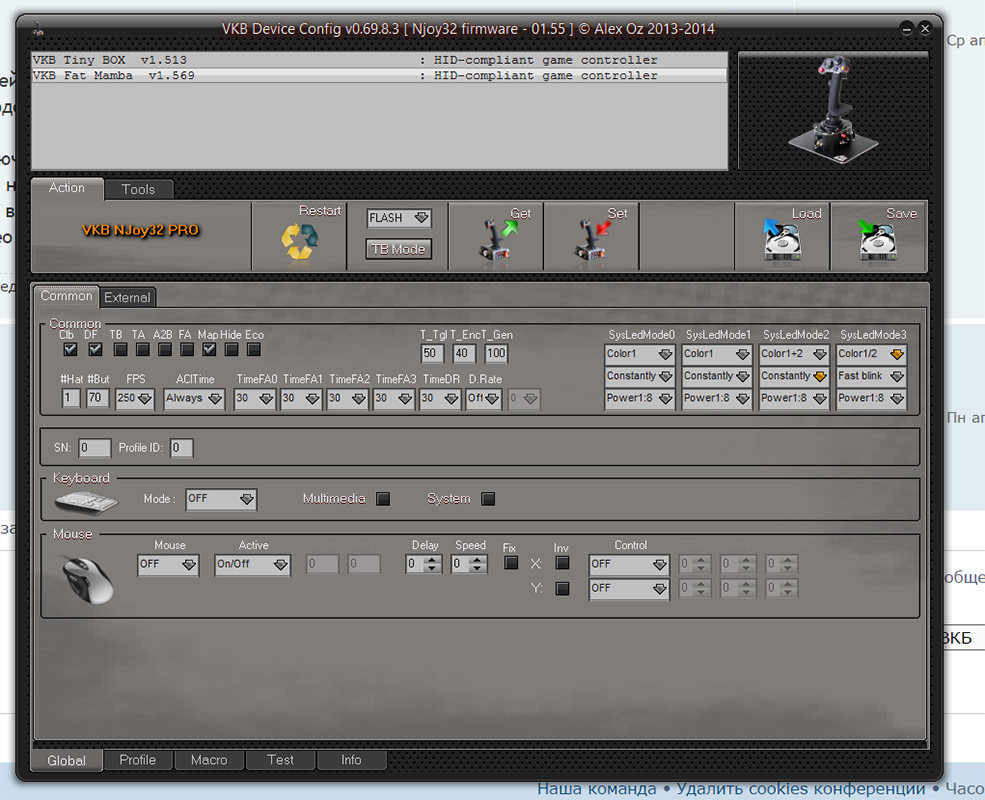This screenshot has width=985, height=800.
Task: Click the Get joystick icon
Action: pyautogui.click(x=498, y=239)
